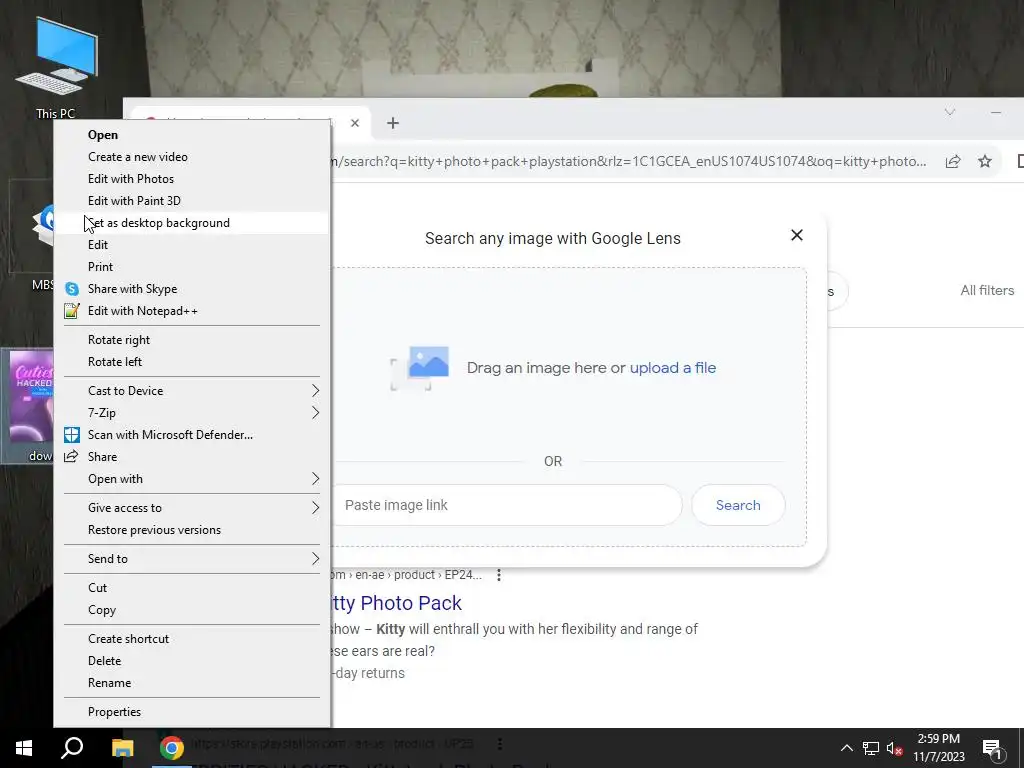Open Chrome tab search chevron
Image resolution: width=1024 pixels, height=768 pixels.
tap(950, 112)
